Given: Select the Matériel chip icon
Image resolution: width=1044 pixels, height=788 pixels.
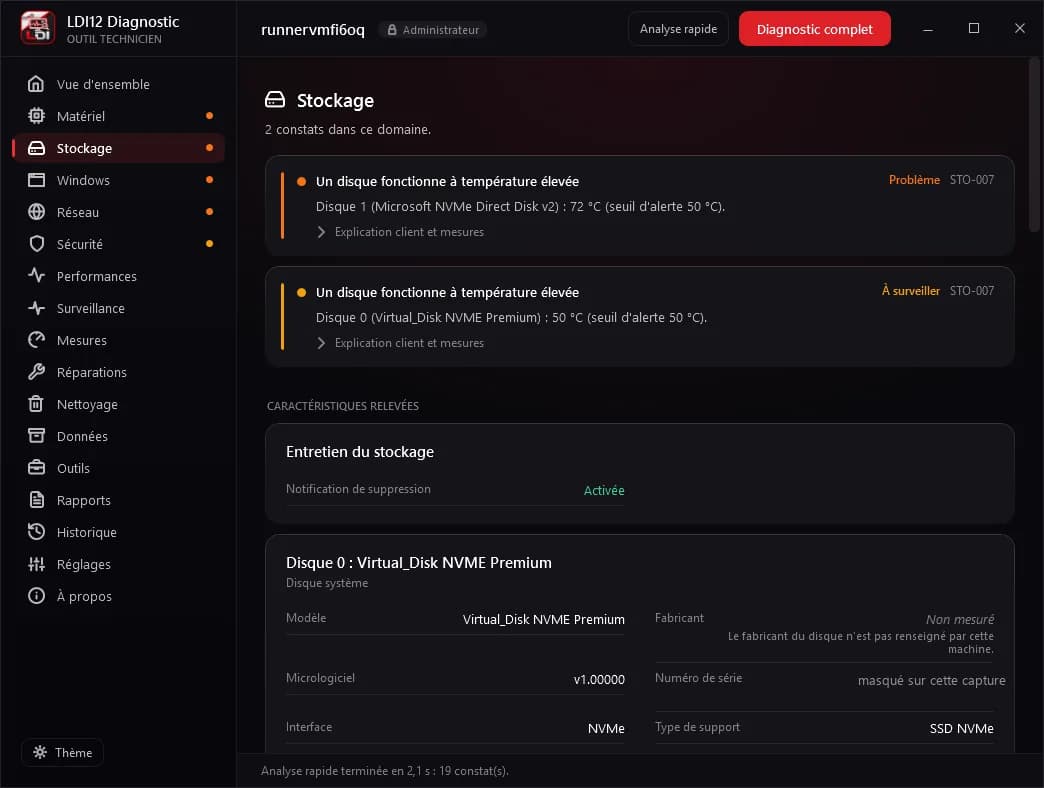Looking at the screenshot, I should point(37,116).
